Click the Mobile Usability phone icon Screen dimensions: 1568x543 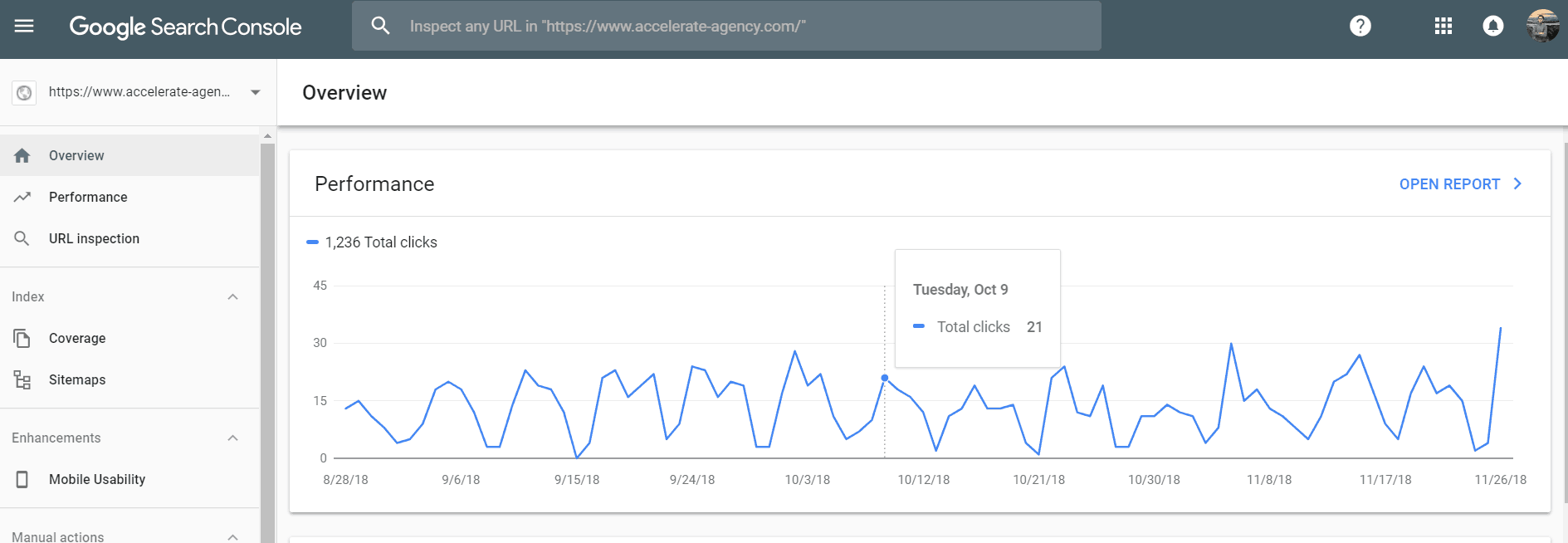[x=22, y=479]
